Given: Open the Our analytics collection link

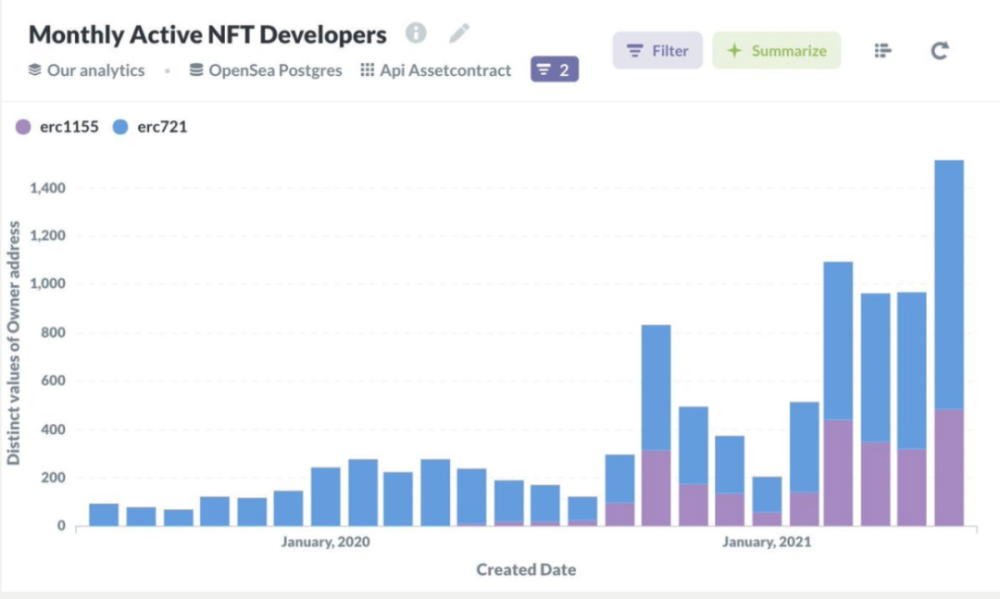Looking at the screenshot, I should (96, 70).
